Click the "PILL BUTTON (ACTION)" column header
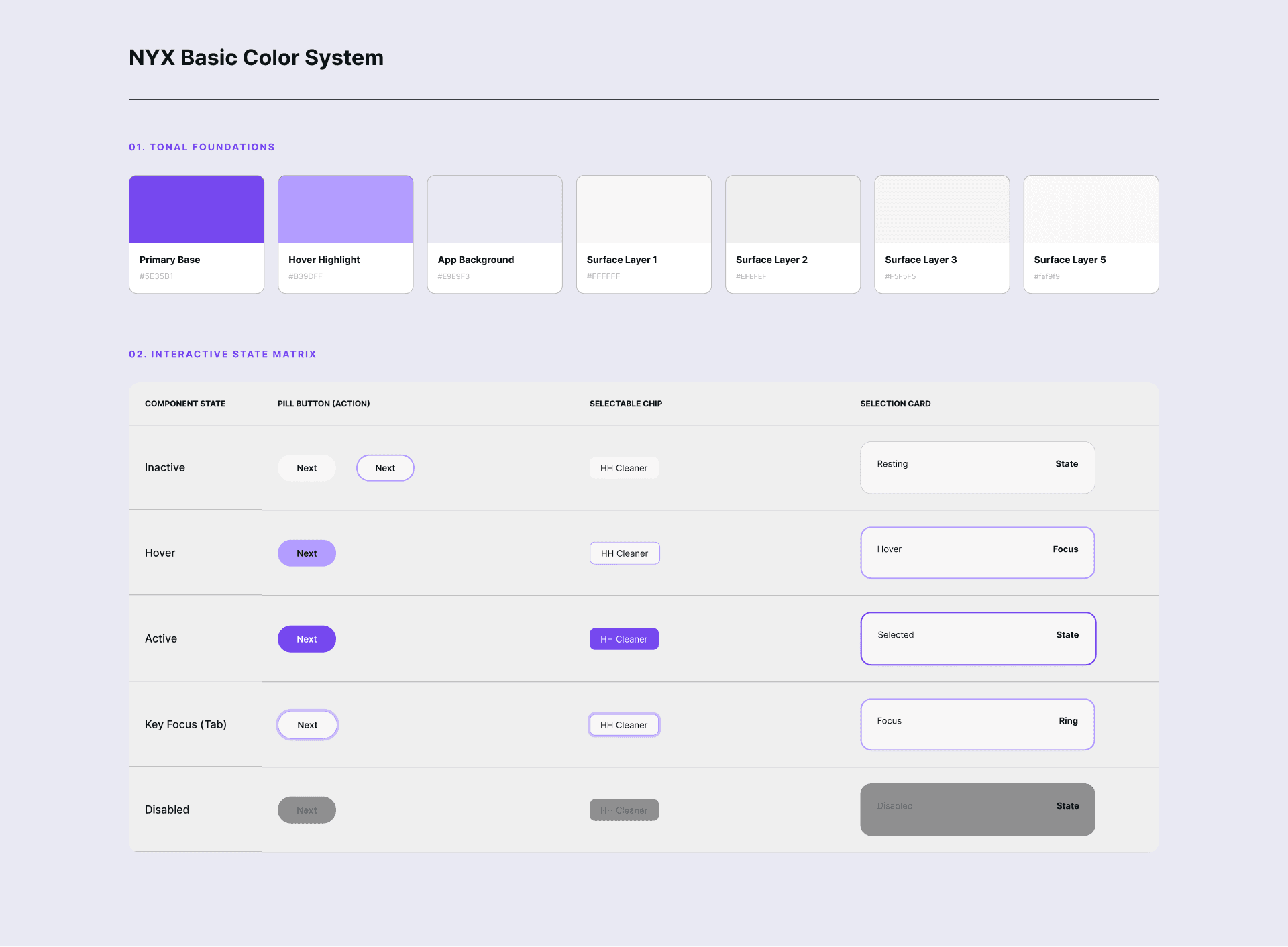Image resolution: width=1288 pixels, height=947 pixels. tap(324, 404)
